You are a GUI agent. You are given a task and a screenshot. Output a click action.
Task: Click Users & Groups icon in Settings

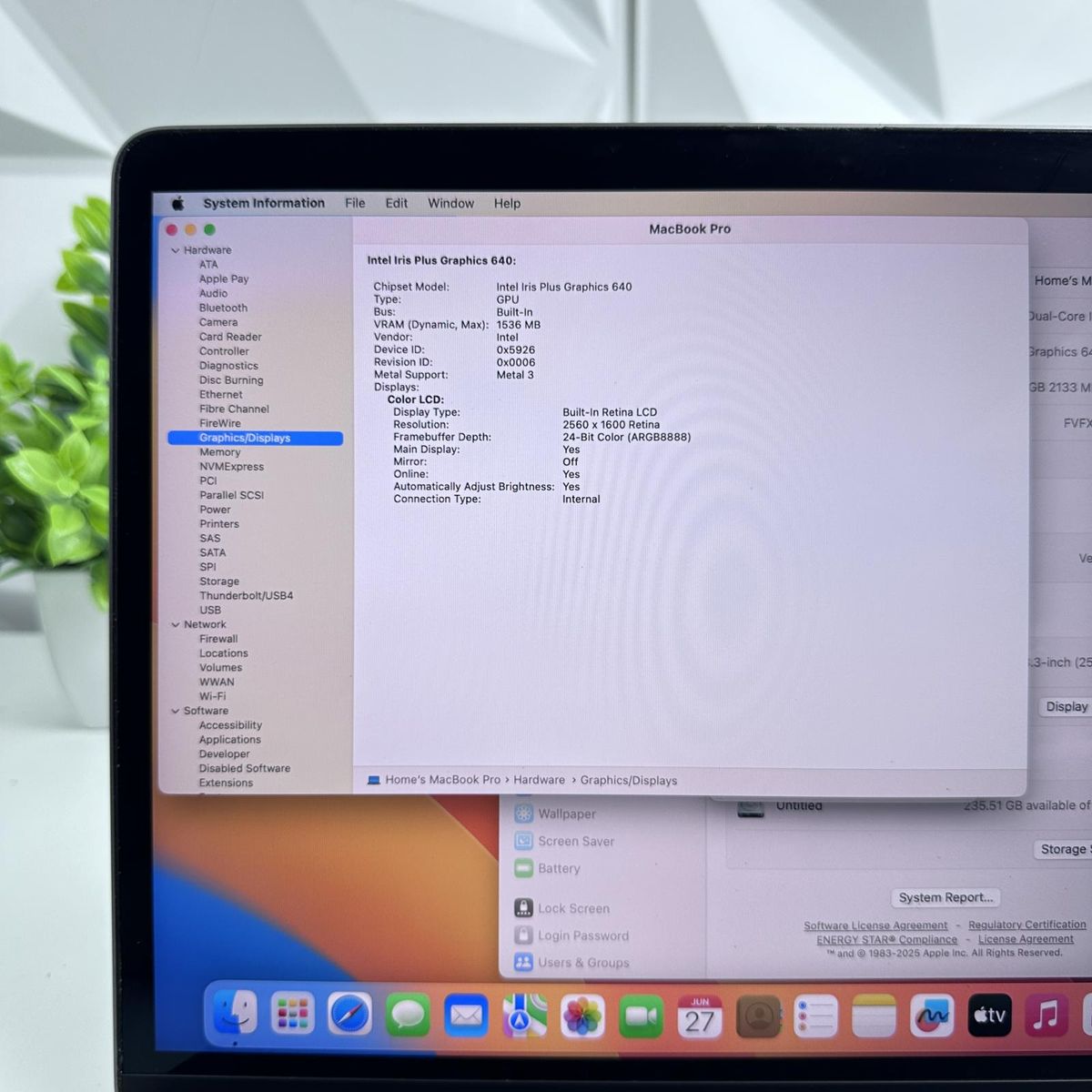point(523,962)
